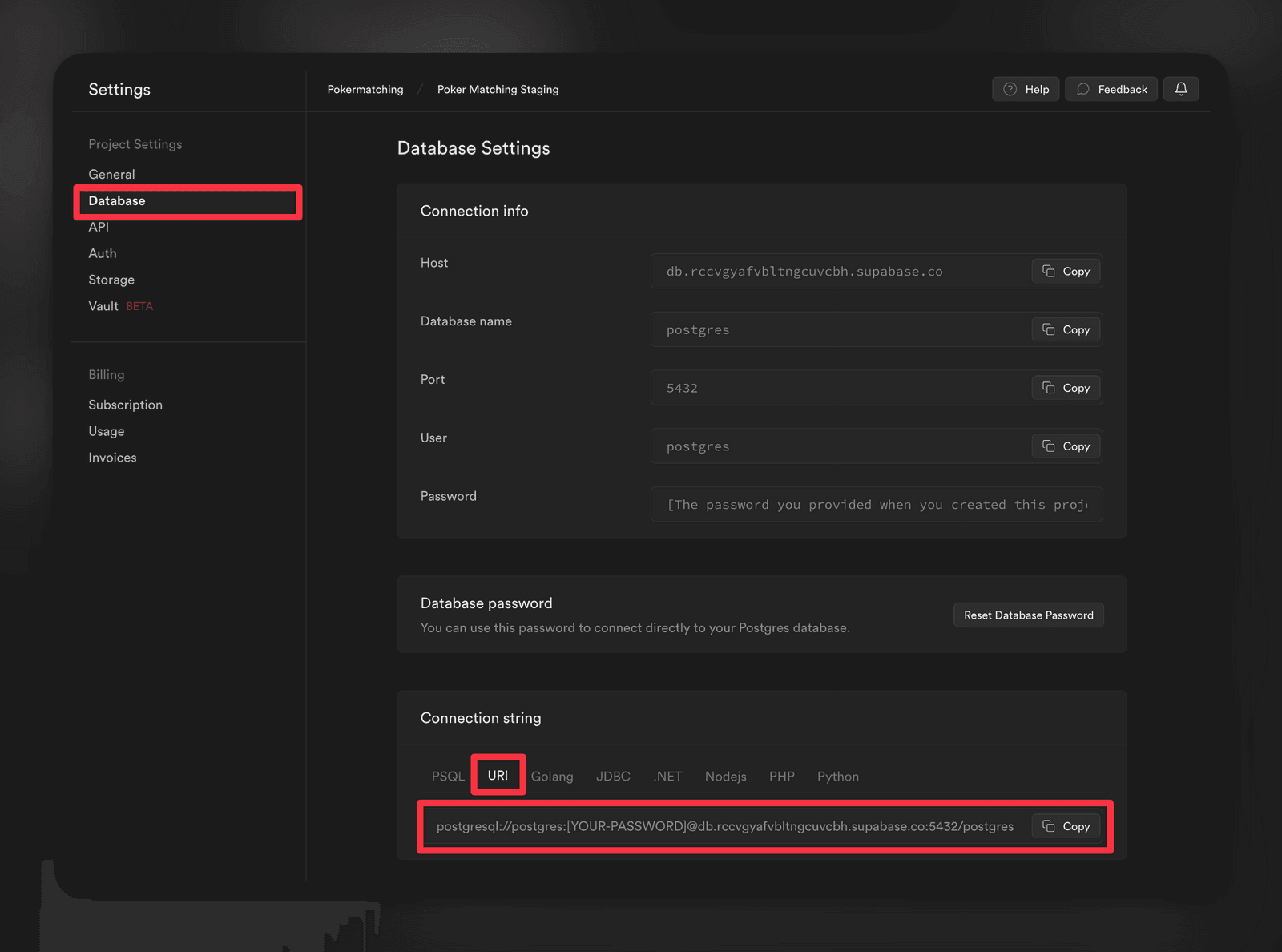Open the JDBC connection string tab

click(x=613, y=776)
